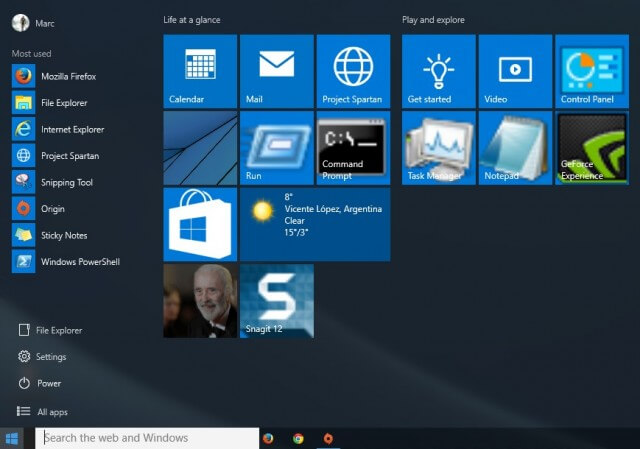Open the Store shopping bag tile
The image size is (640, 449).
[x=200, y=224]
